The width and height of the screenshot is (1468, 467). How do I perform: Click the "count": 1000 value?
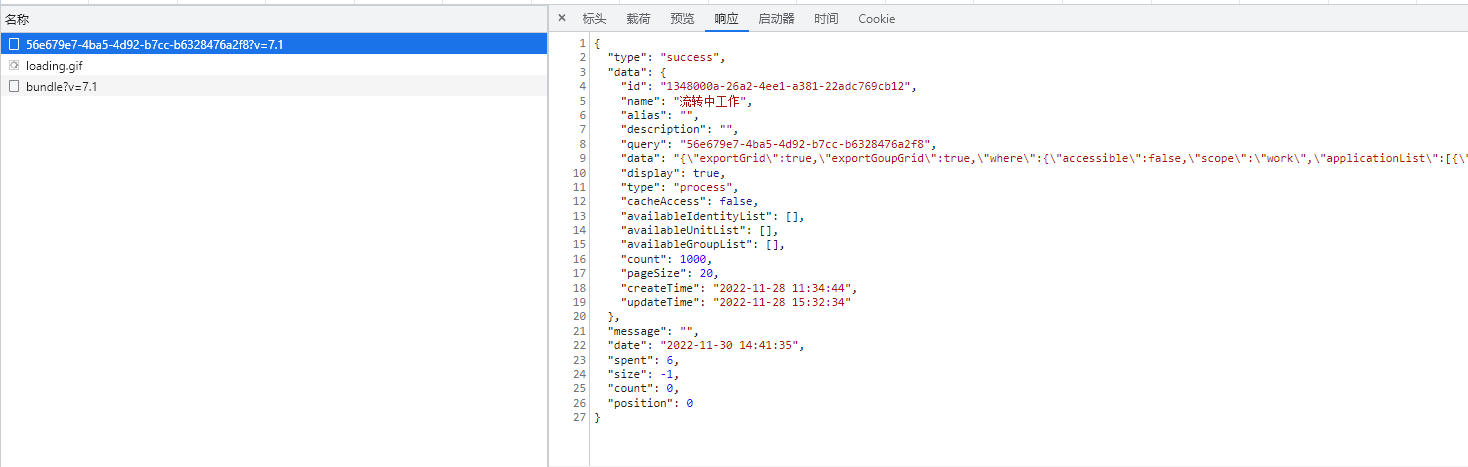tap(692, 259)
